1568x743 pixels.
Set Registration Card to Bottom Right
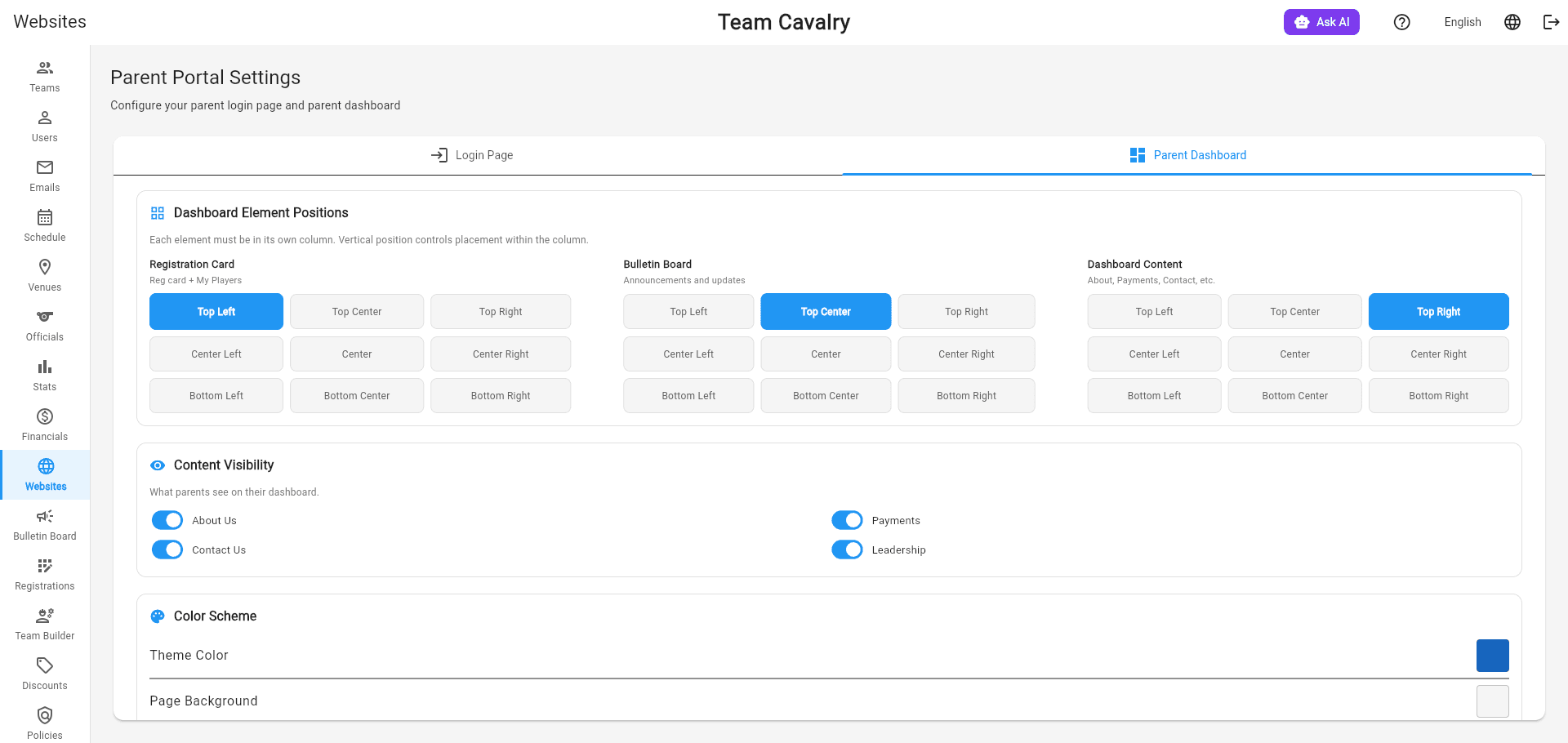(501, 396)
